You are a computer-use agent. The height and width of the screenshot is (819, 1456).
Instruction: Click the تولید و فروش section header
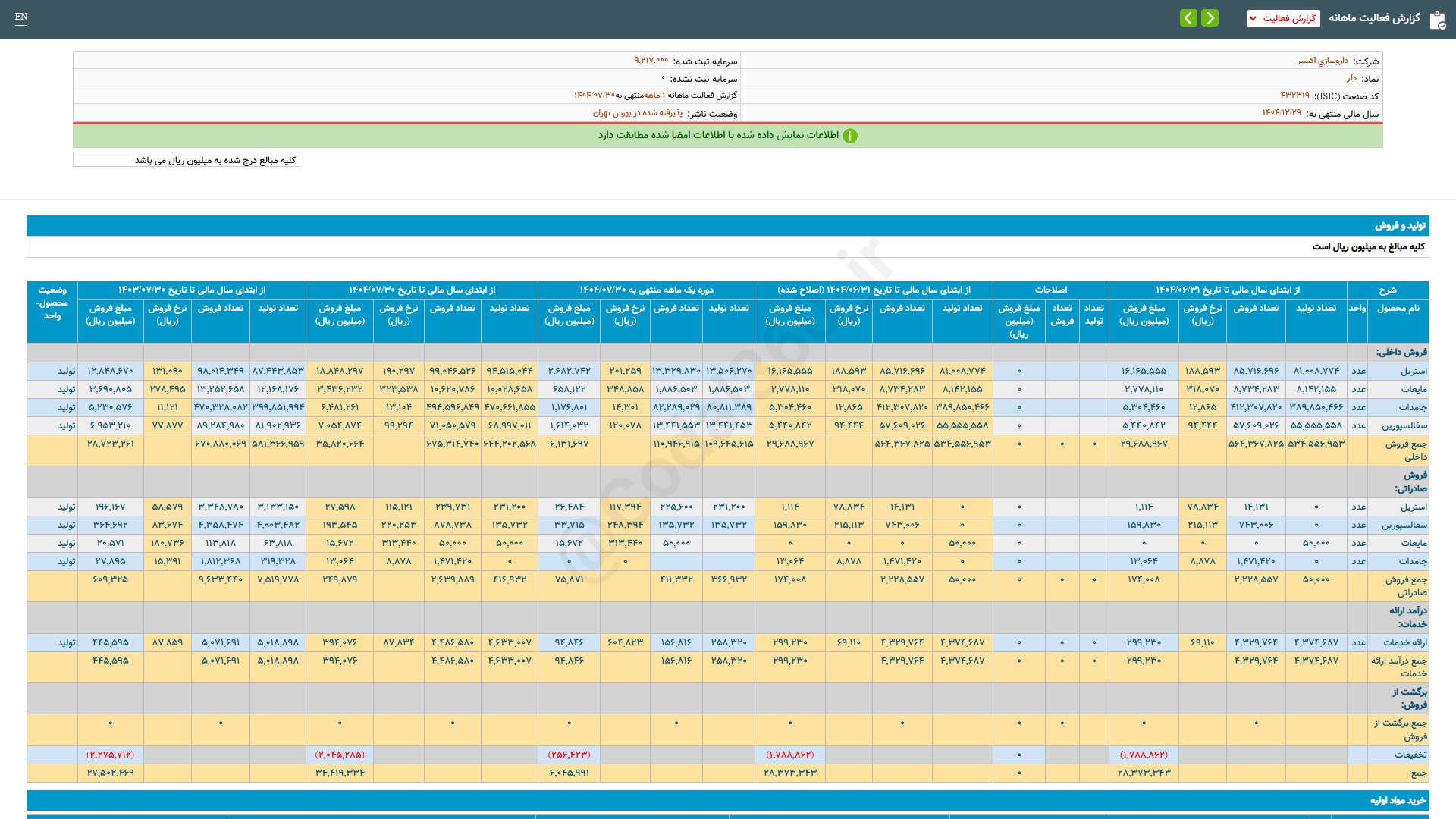1400,226
